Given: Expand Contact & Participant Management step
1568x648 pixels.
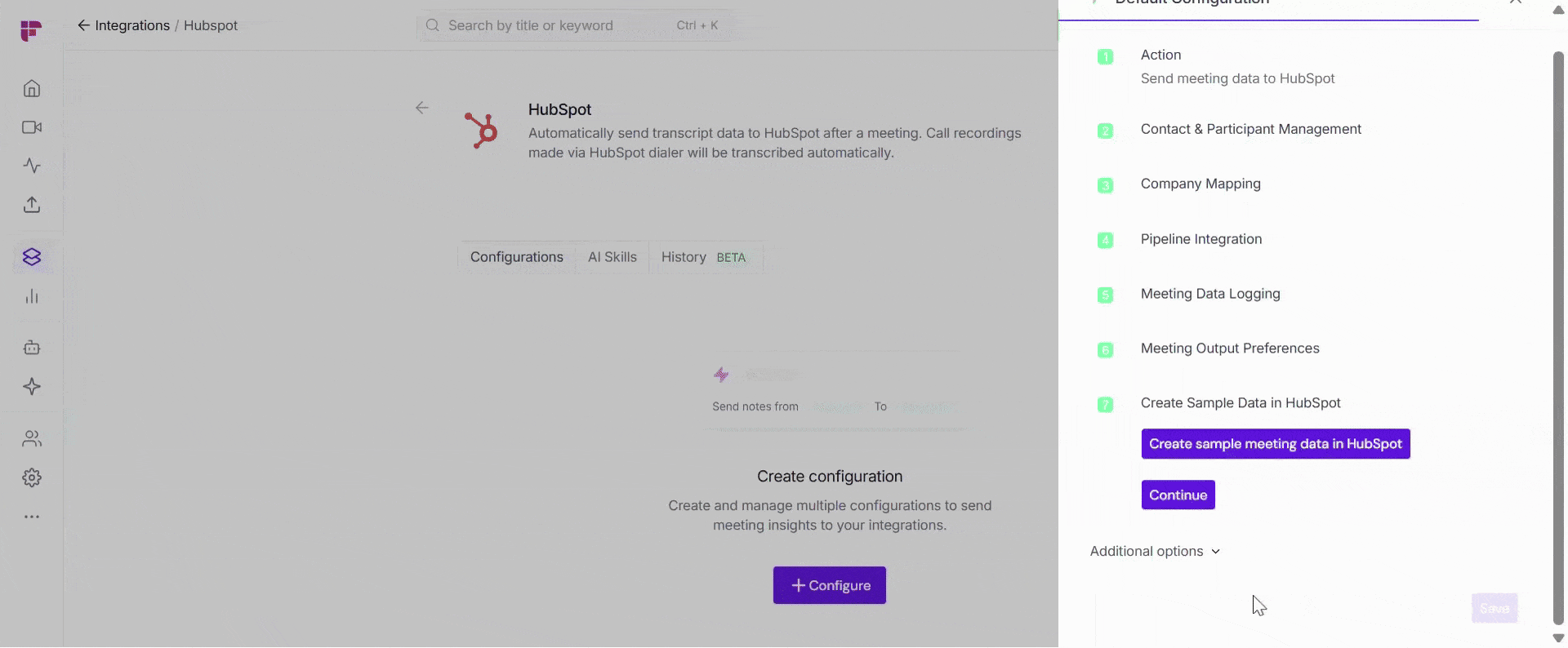Looking at the screenshot, I should (1250, 129).
